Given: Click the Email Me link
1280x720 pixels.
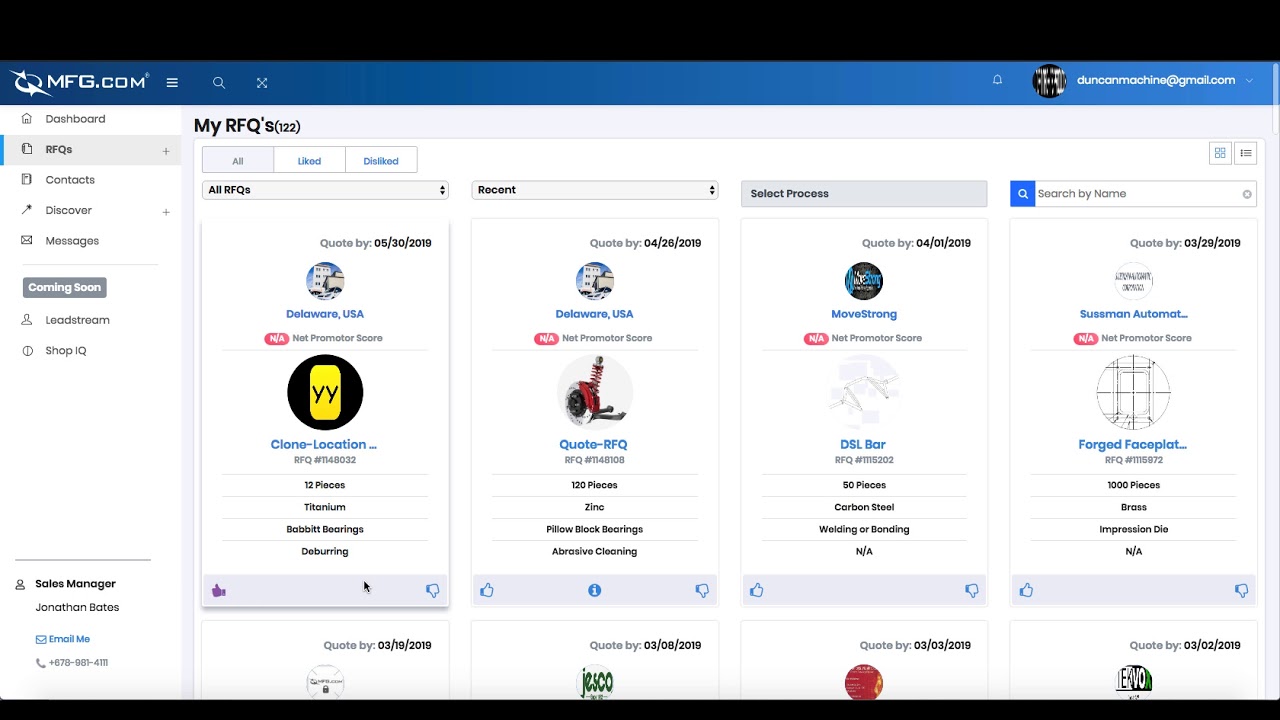Looking at the screenshot, I should 63,639.
